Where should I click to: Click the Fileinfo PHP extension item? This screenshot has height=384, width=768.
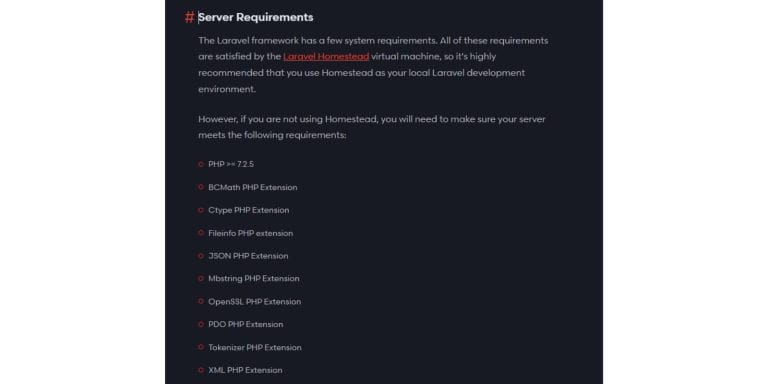(x=251, y=233)
